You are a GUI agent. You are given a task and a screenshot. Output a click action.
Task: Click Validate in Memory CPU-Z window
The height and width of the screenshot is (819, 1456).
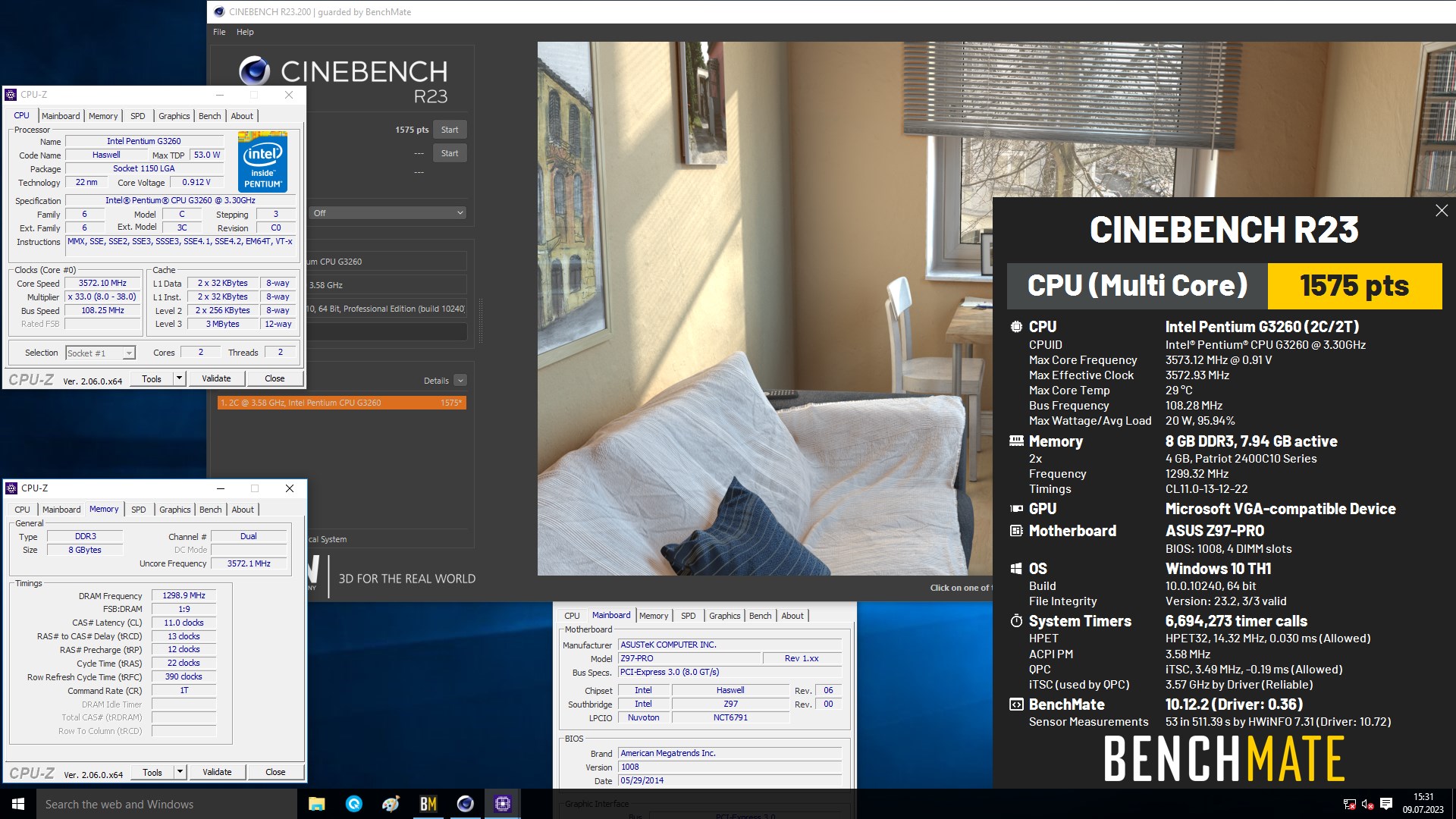tap(217, 772)
